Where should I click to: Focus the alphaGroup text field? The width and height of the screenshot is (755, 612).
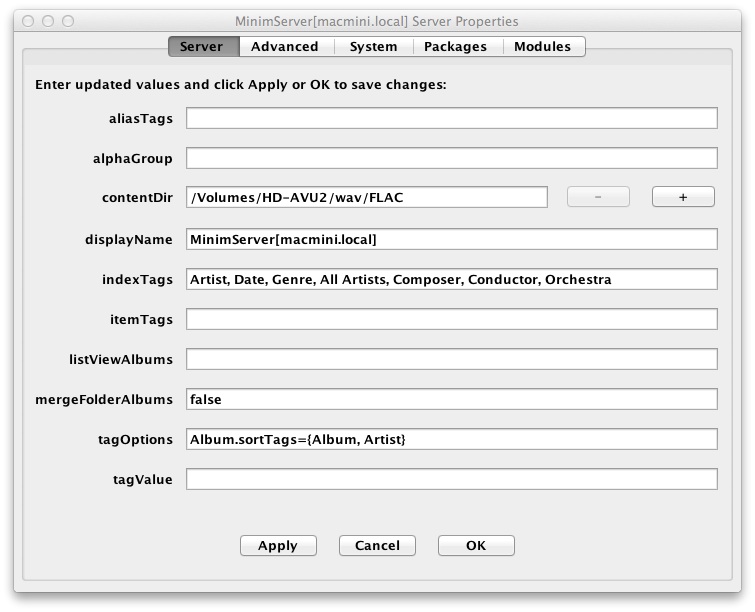[x=452, y=158]
